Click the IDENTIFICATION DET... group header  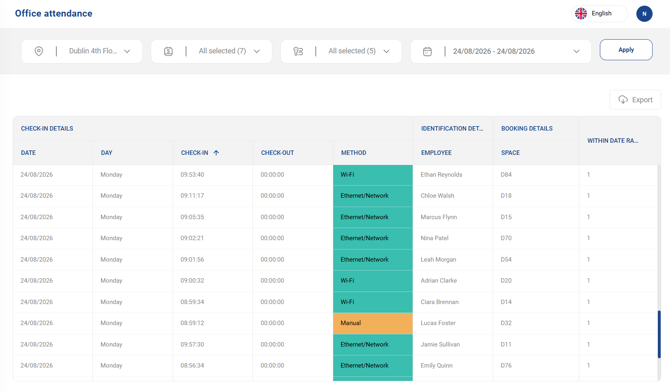pyautogui.click(x=452, y=128)
